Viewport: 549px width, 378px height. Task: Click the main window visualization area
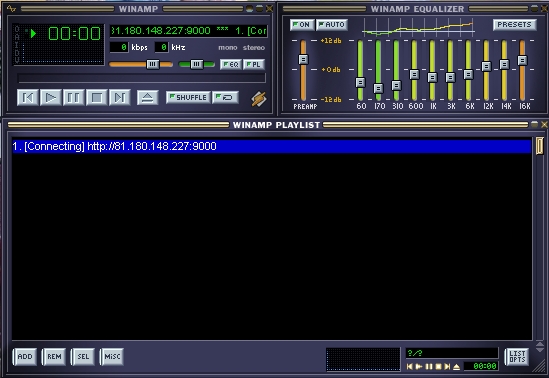63,54
